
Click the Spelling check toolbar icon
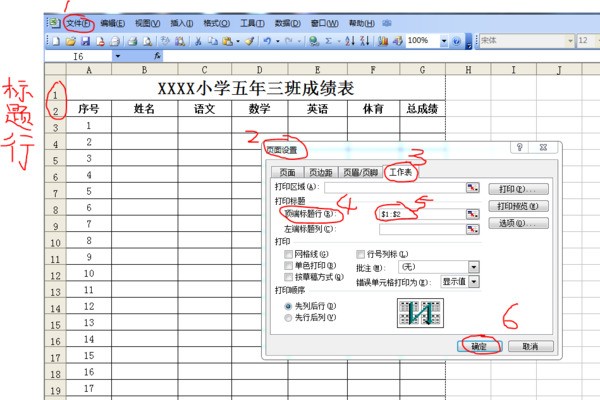coord(165,41)
